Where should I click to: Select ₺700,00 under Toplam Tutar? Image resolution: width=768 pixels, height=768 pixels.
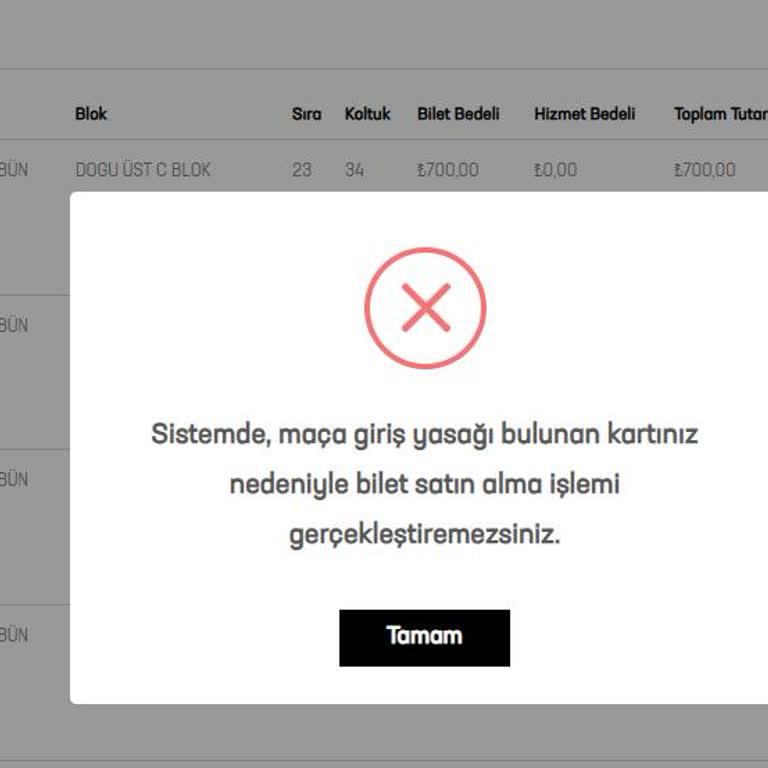pyautogui.click(x=705, y=169)
